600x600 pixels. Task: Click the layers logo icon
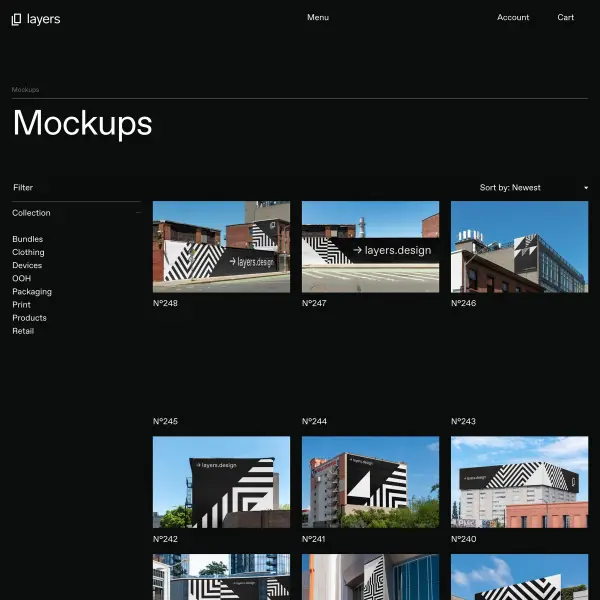pyautogui.click(x=16, y=19)
